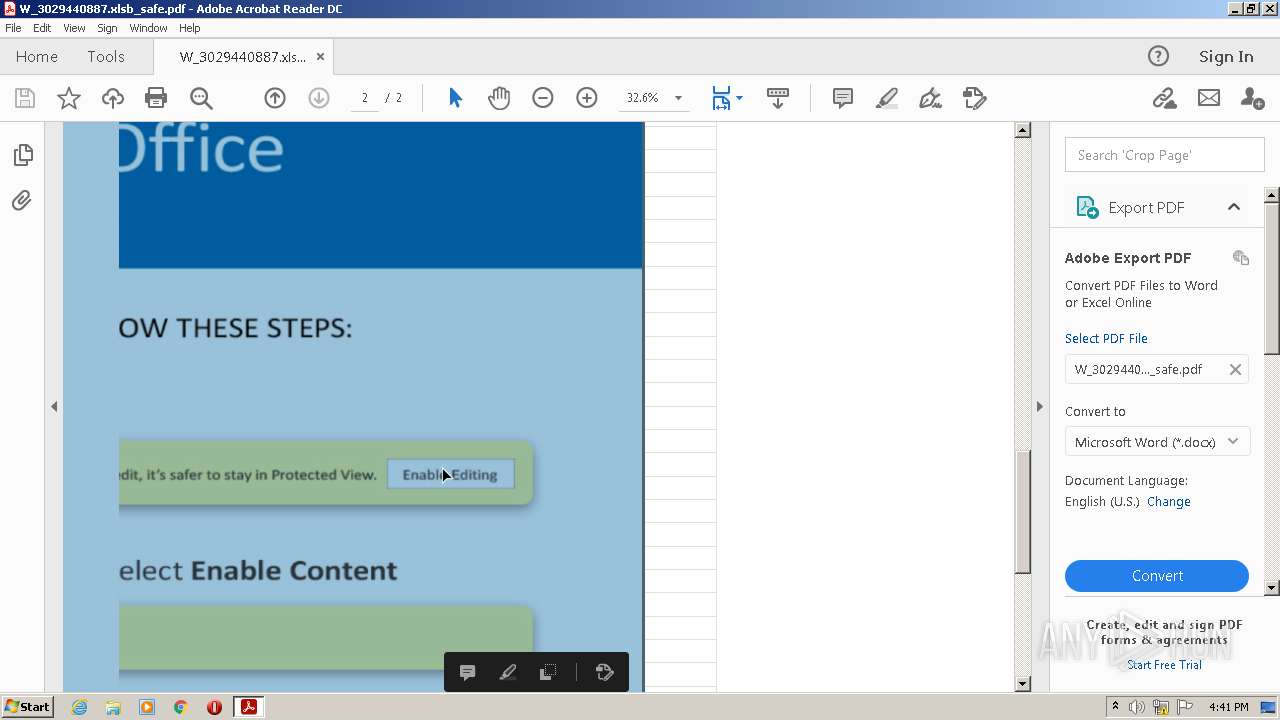
Task: Zoom in with the plus icon
Action: pyautogui.click(x=587, y=98)
